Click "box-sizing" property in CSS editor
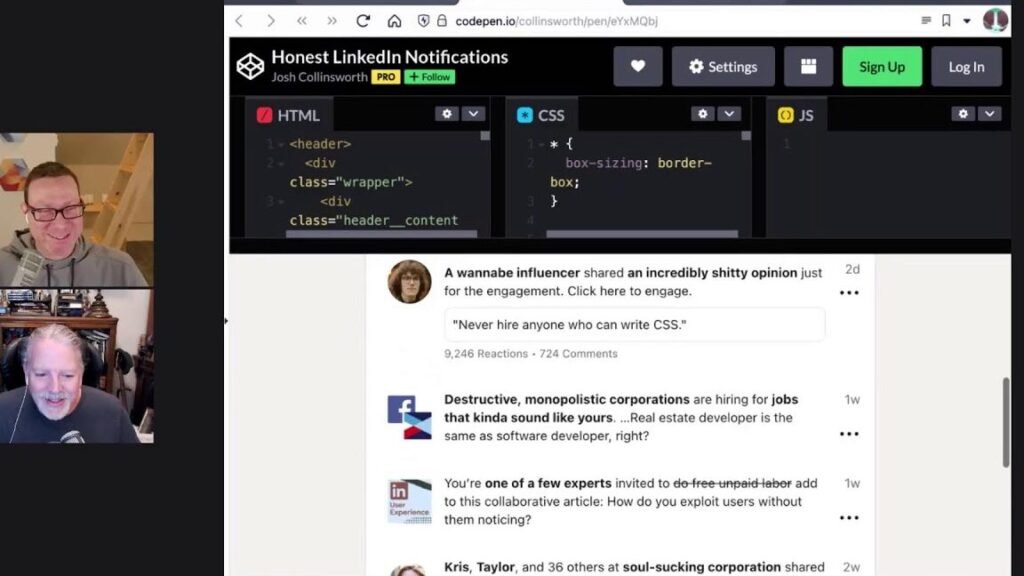 tap(603, 163)
